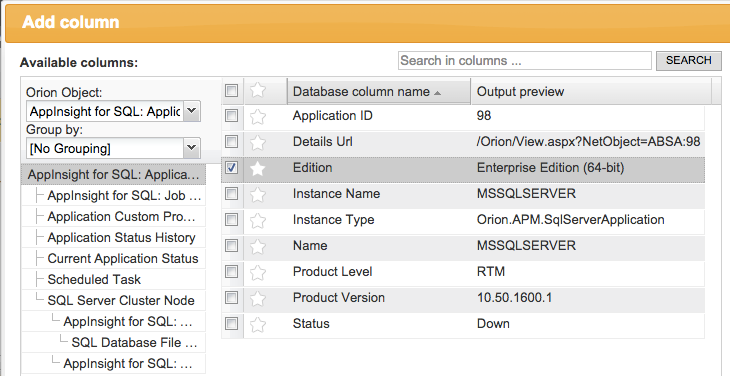
Task: Click the favorite star in the header row
Action: coord(257,90)
